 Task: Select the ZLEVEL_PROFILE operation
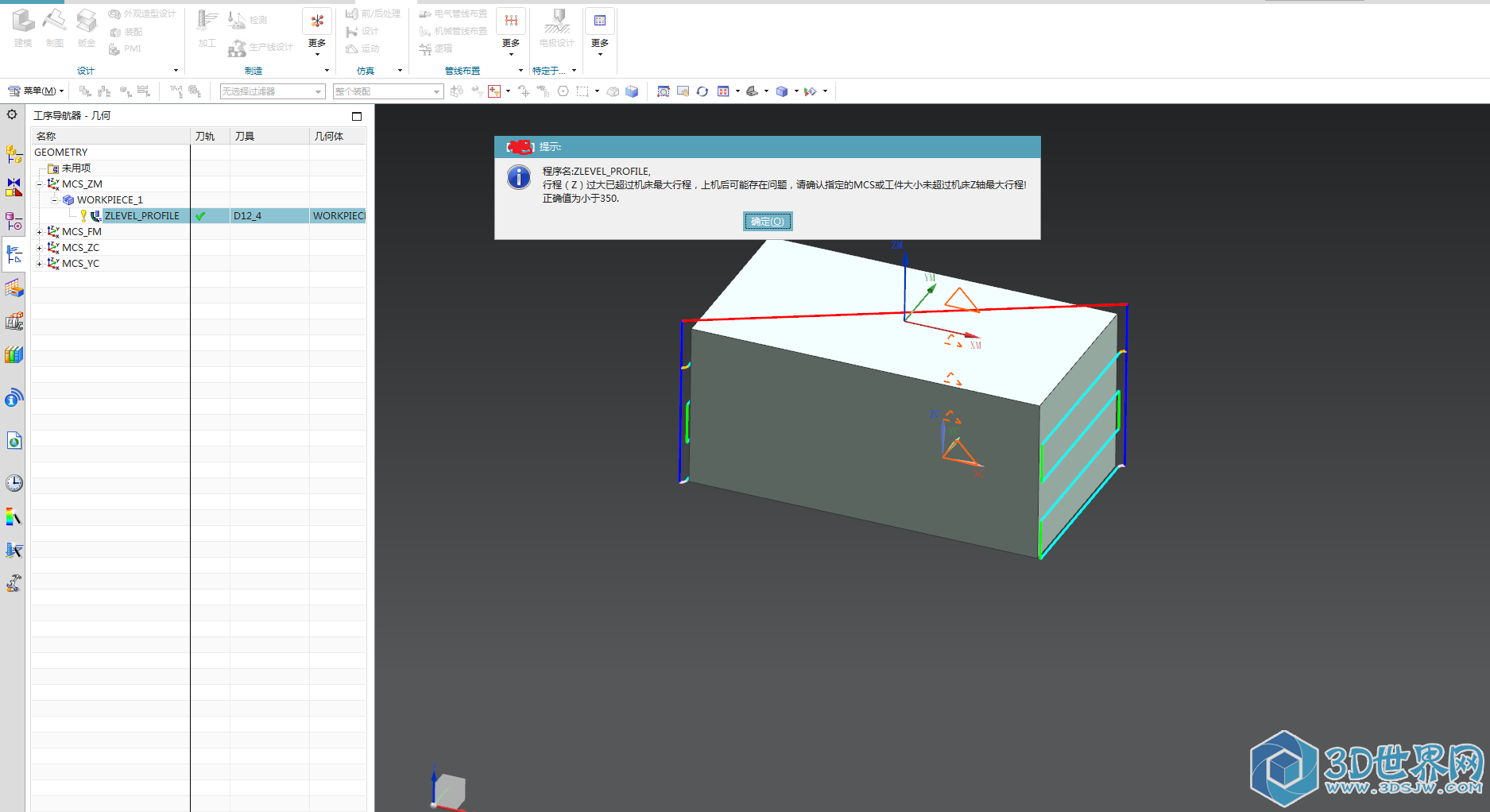pyautogui.click(x=141, y=216)
